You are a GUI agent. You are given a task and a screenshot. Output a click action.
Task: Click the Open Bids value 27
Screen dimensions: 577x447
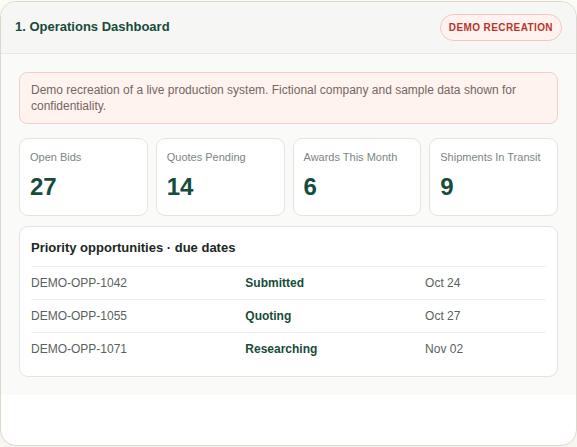tap(43, 187)
